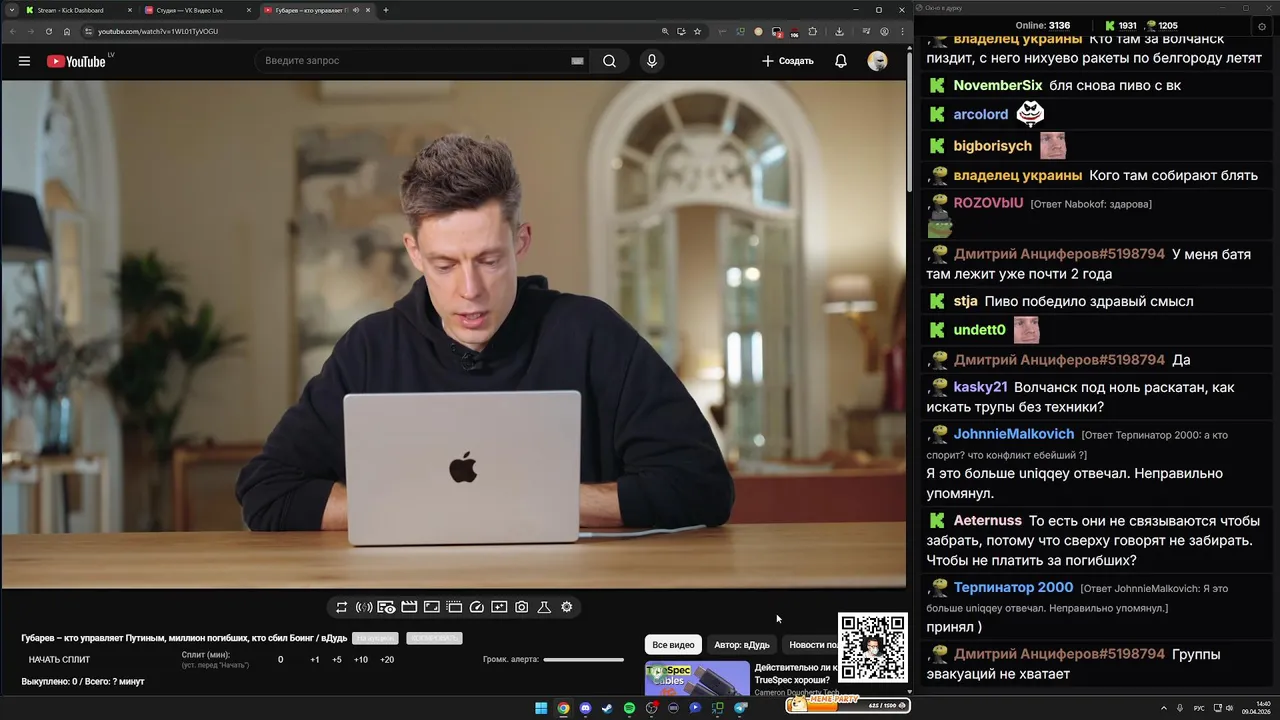
Task: Click the NovemberSix username in chat
Action: [x=998, y=86]
